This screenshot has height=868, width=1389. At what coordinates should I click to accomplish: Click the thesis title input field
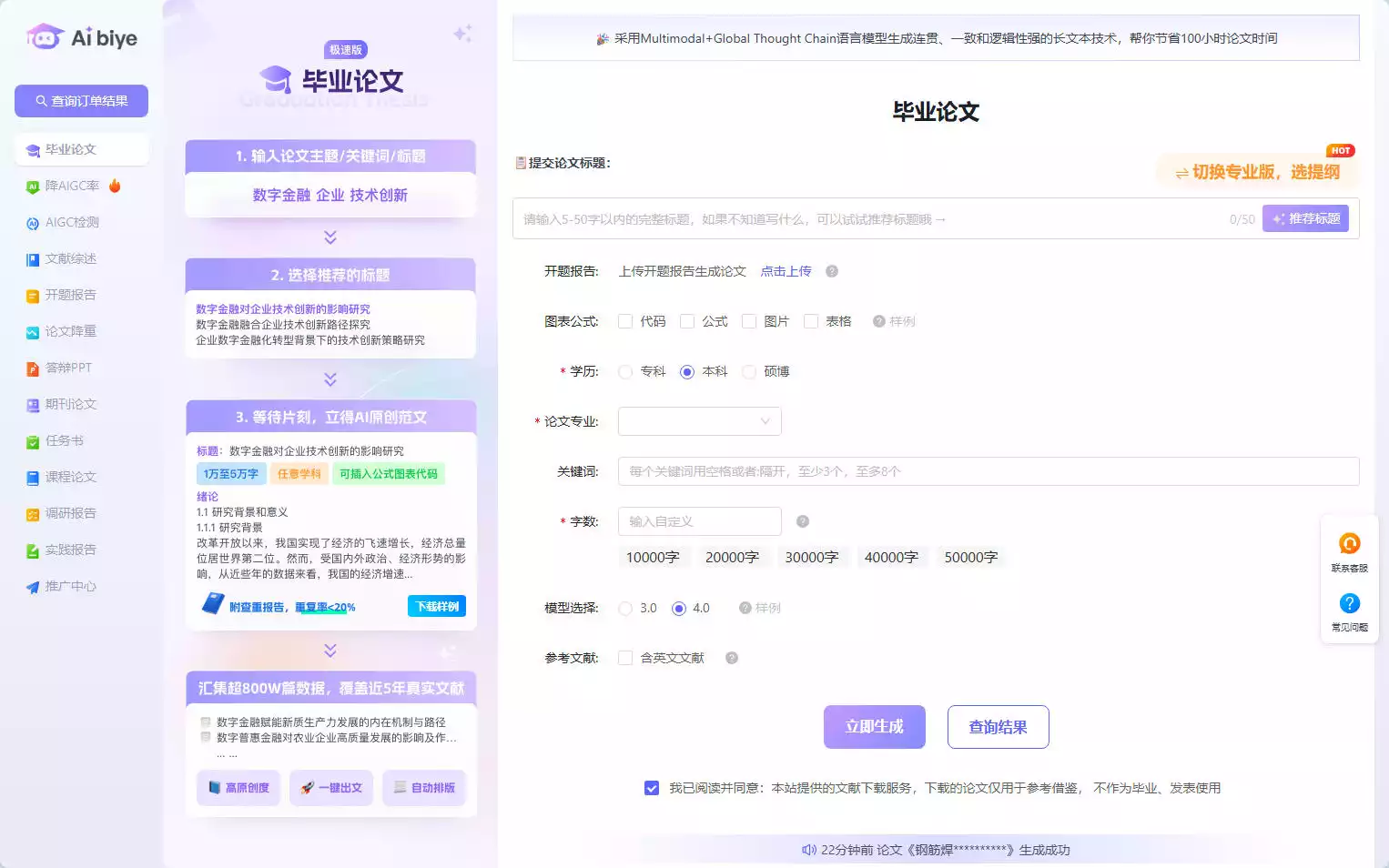pos(865,219)
